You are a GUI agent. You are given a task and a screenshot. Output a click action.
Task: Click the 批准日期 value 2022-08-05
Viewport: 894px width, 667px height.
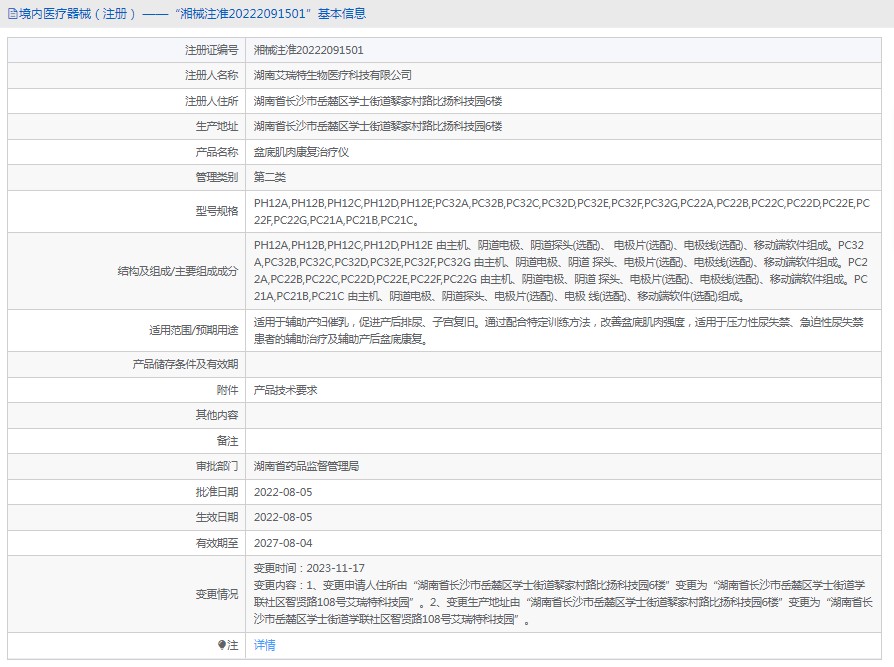pyautogui.click(x=283, y=492)
